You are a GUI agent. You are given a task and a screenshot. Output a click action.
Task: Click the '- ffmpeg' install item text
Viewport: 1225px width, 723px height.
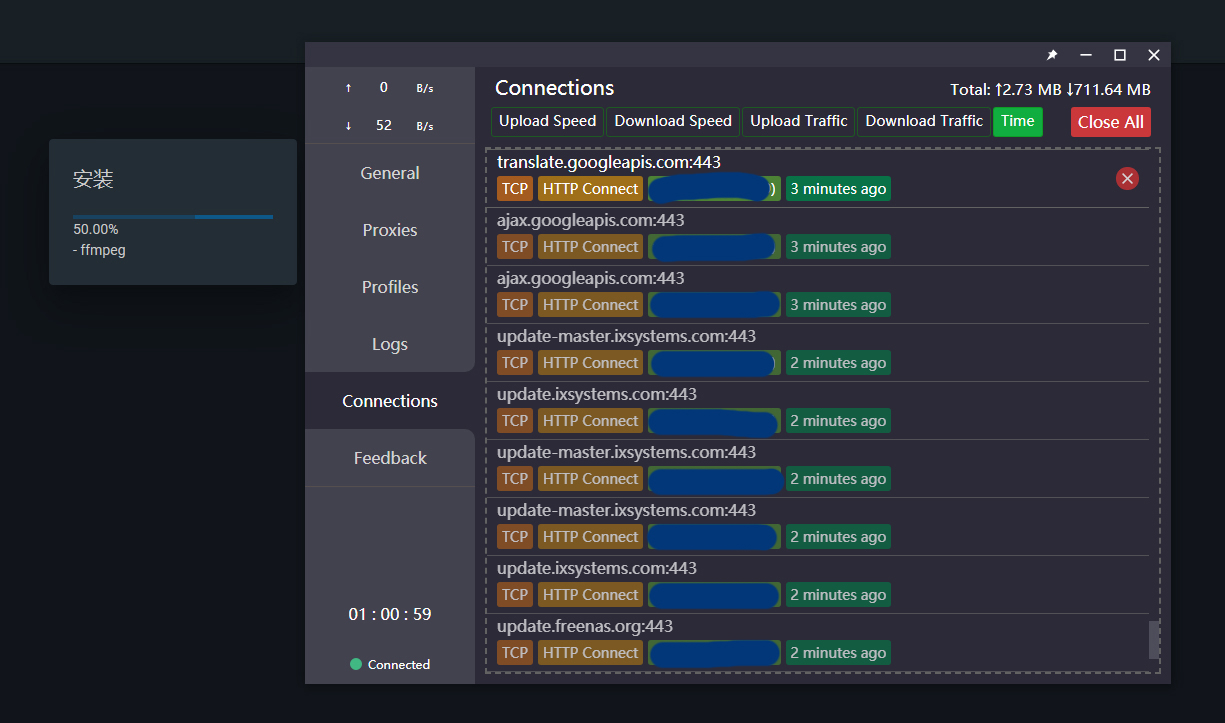pos(100,250)
